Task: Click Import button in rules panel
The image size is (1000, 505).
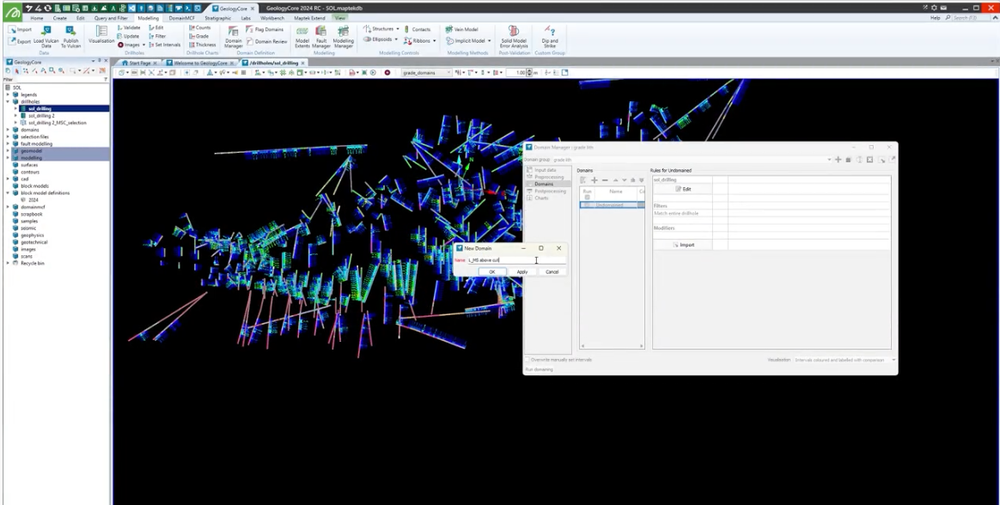Action: [x=682, y=245]
